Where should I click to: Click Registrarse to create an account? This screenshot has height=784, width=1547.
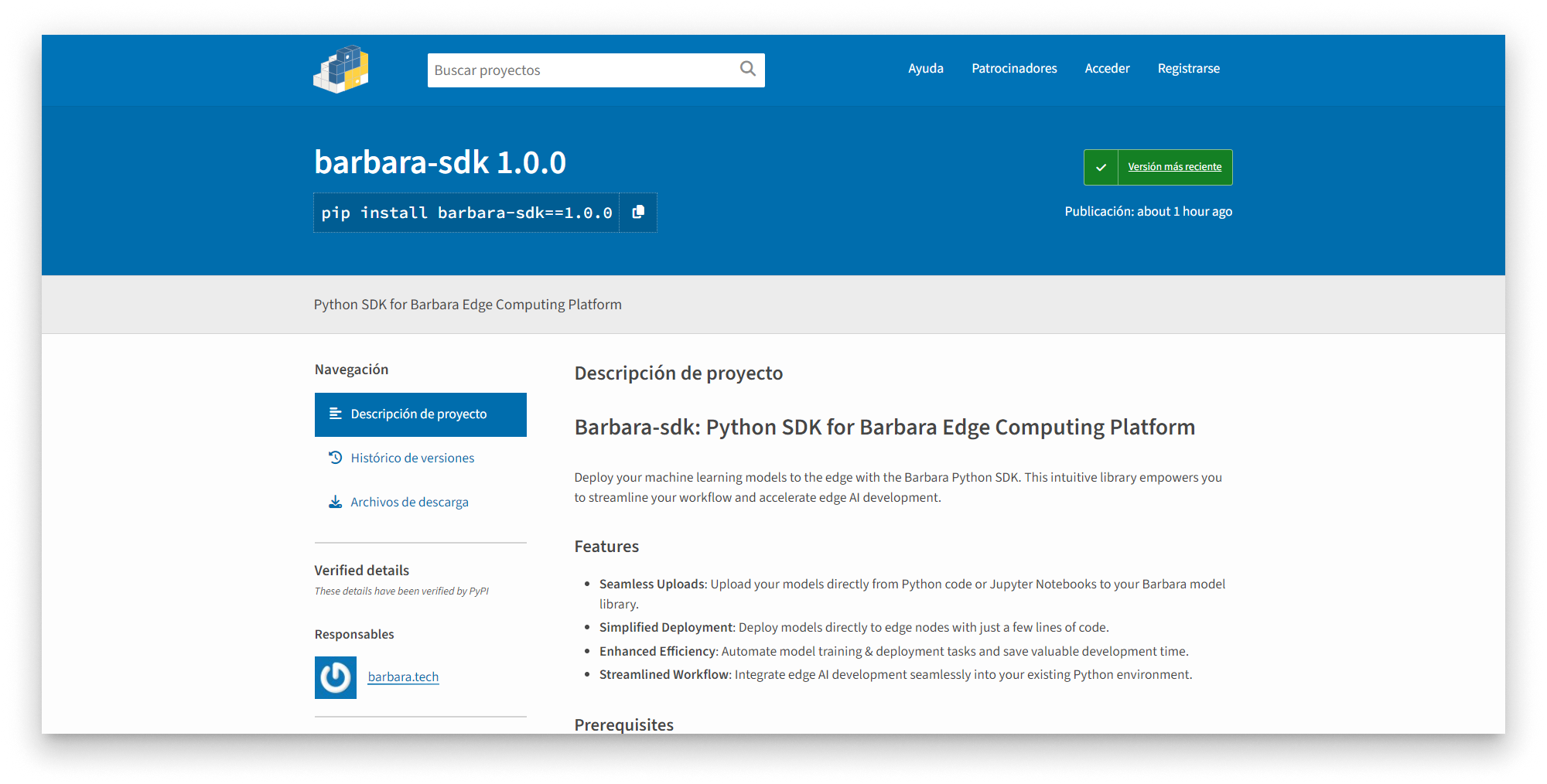pos(1188,68)
